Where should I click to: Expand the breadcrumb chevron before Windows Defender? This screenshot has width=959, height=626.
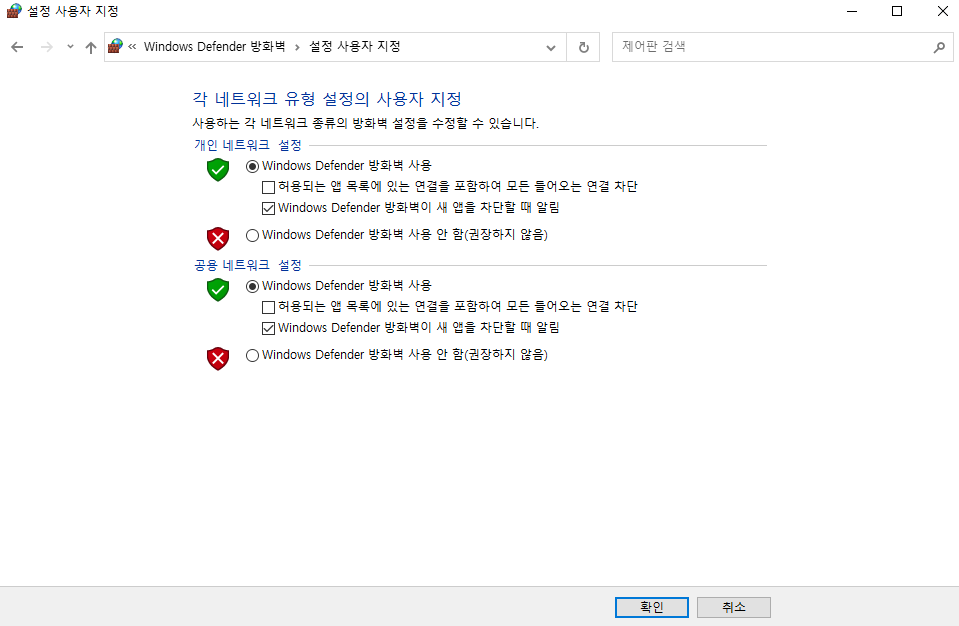tap(133, 47)
